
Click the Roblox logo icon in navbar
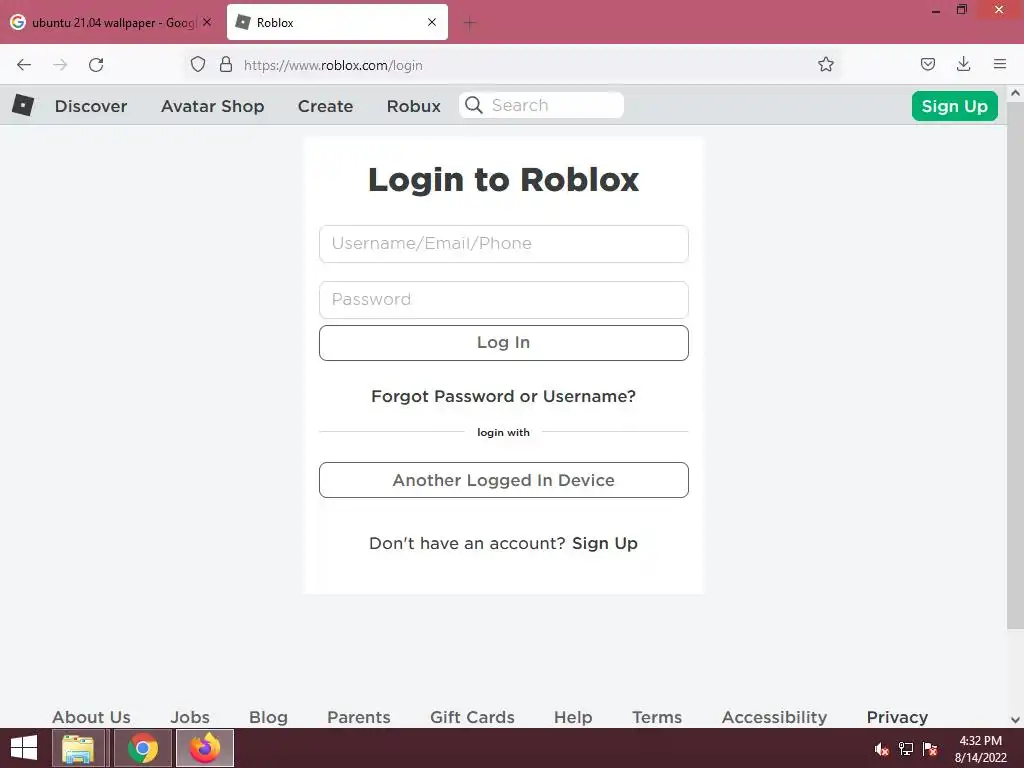coord(23,105)
